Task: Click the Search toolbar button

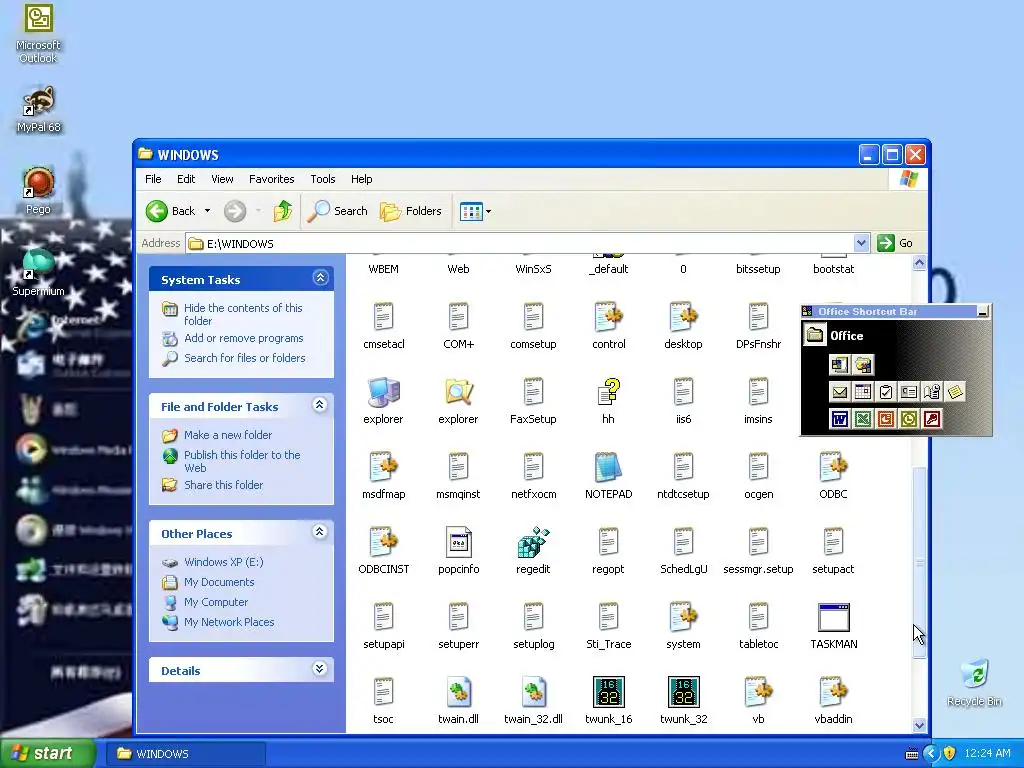Action: [x=338, y=211]
